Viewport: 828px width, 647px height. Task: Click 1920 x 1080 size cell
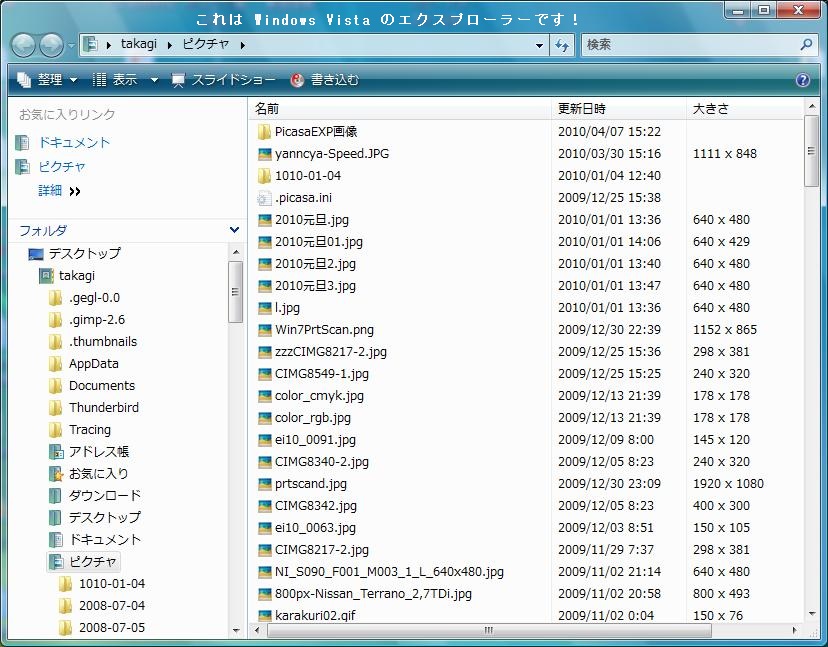coord(728,484)
